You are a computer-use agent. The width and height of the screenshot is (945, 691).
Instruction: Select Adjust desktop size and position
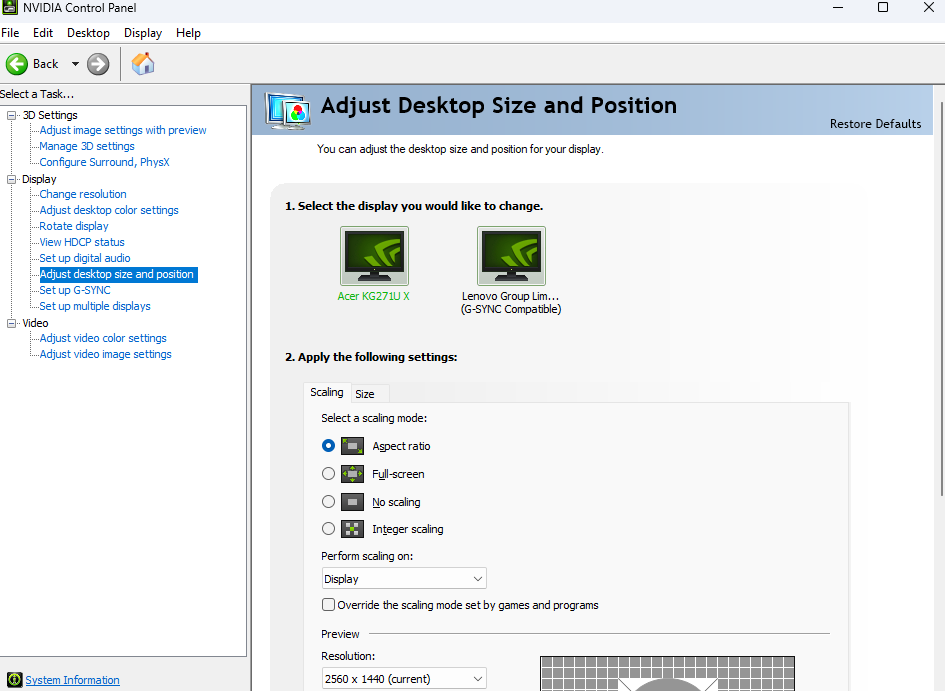(117, 274)
